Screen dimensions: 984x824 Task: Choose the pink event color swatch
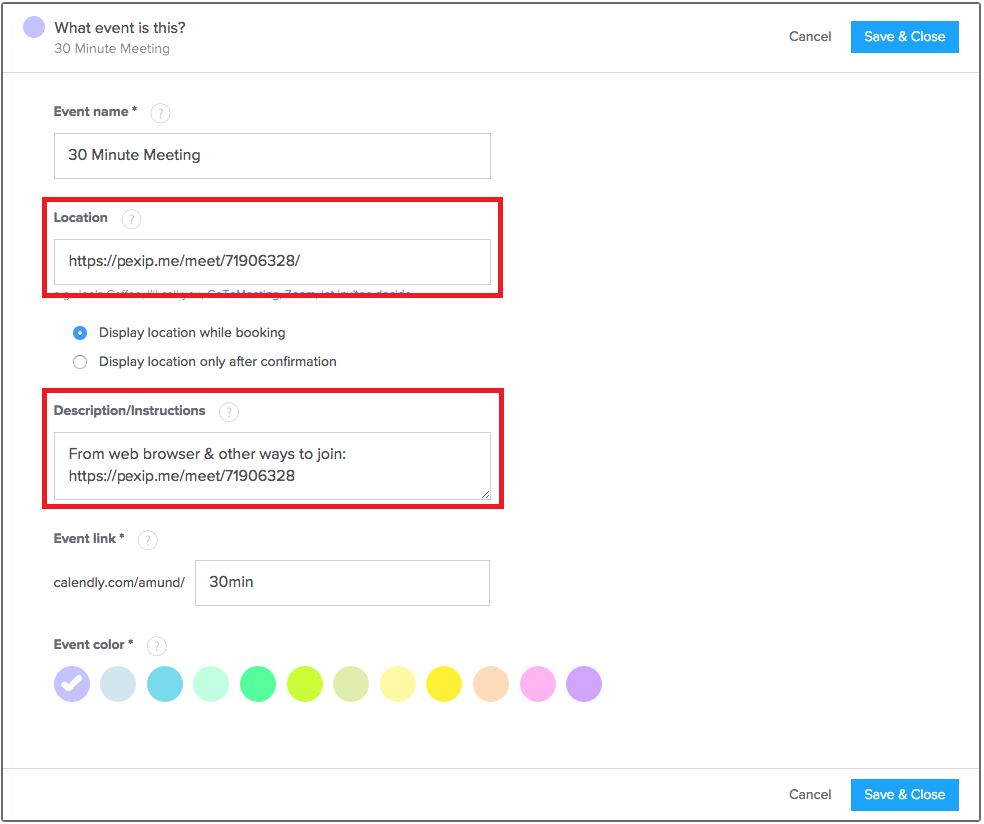[537, 685]
